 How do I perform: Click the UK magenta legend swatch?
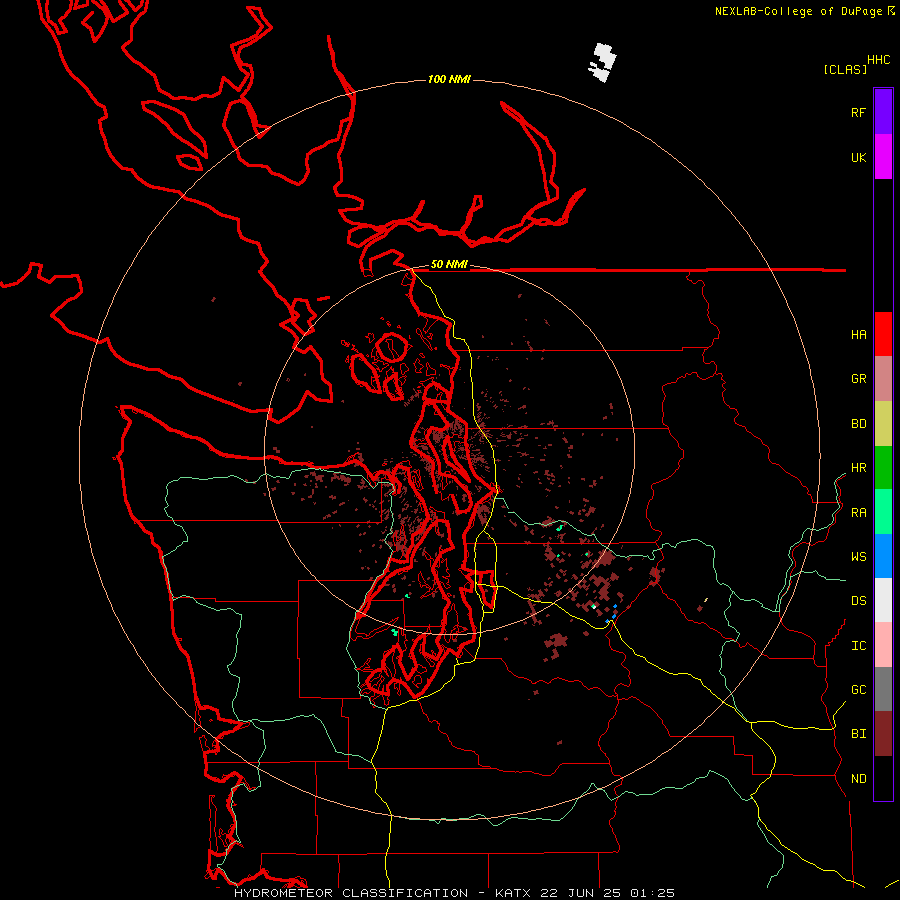coord(883,157)
